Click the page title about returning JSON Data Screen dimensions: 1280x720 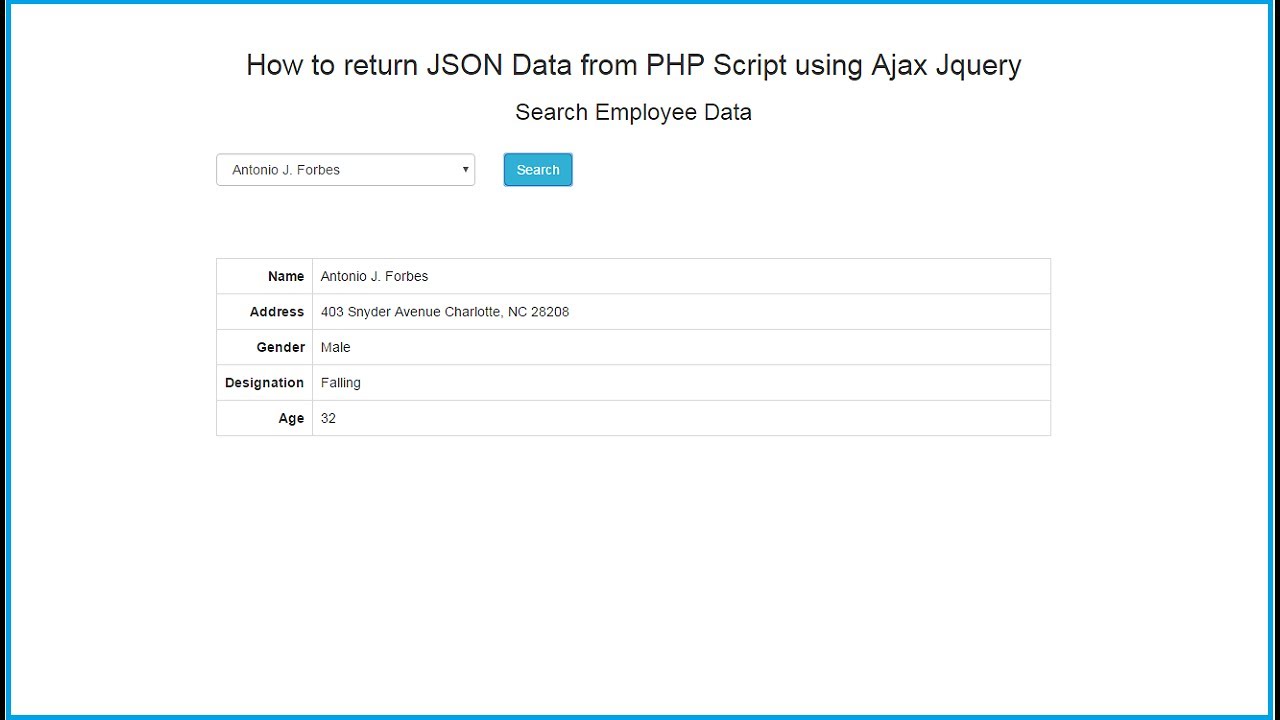[x=633, y=65]
